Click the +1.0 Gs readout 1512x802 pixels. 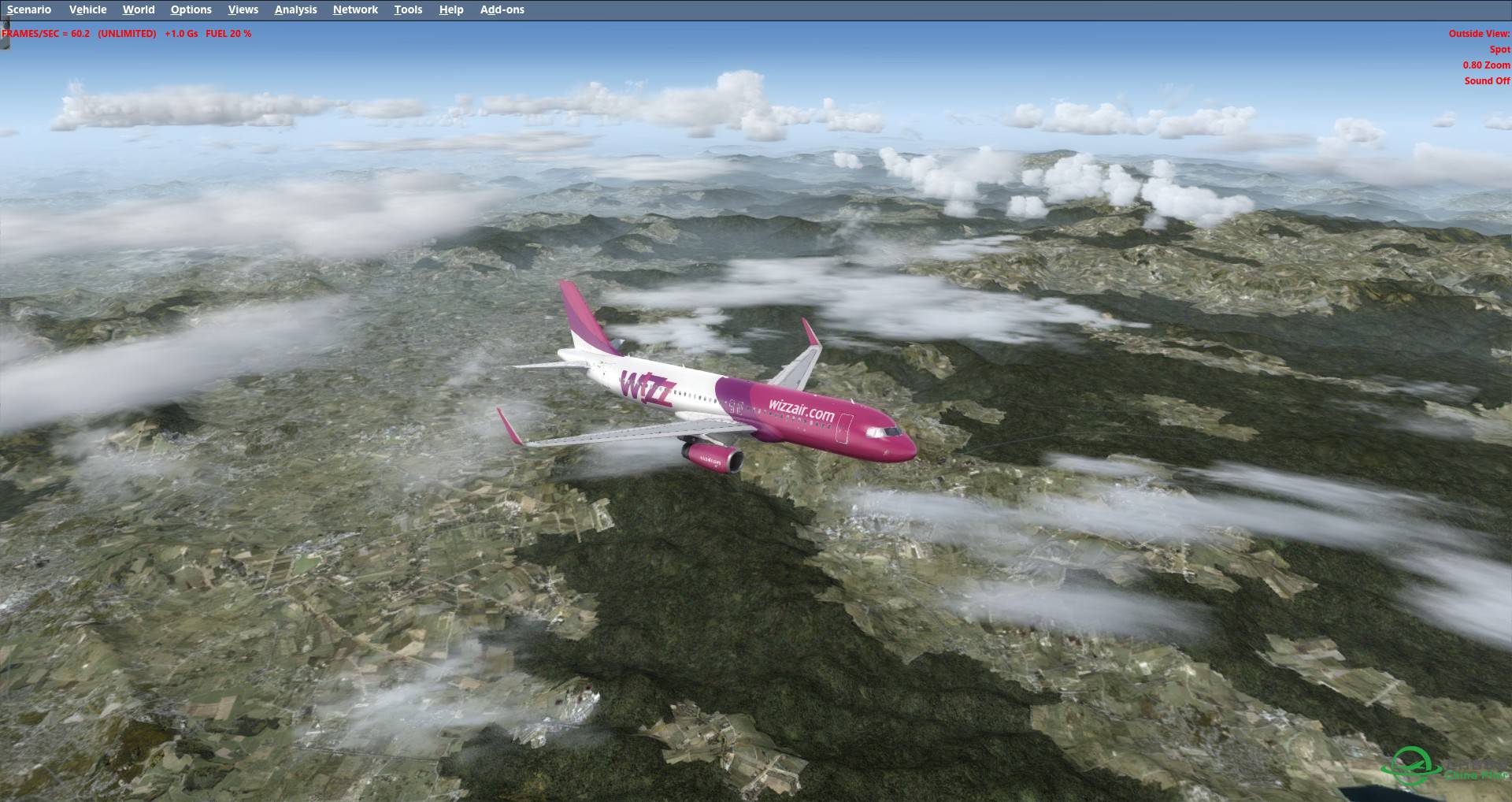[181, 34]
